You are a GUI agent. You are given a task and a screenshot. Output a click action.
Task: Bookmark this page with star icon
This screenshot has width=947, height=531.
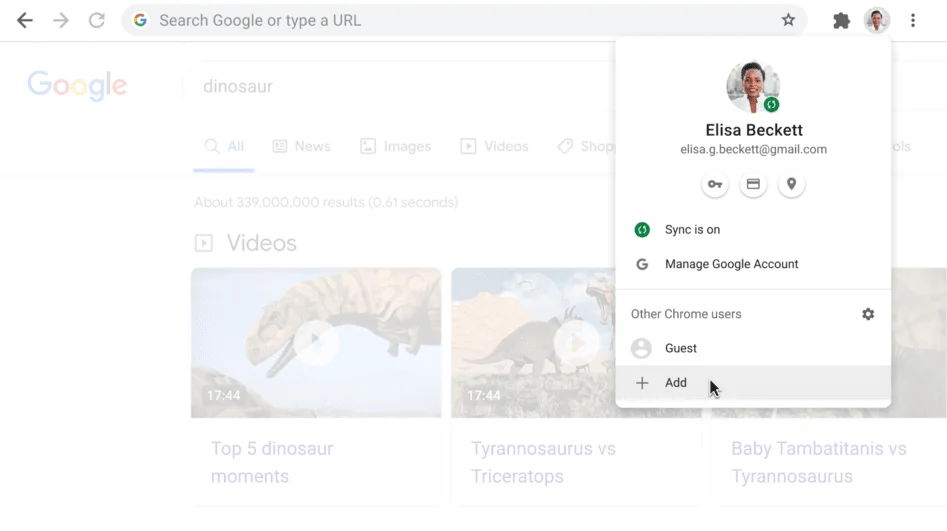pos(788,20)
